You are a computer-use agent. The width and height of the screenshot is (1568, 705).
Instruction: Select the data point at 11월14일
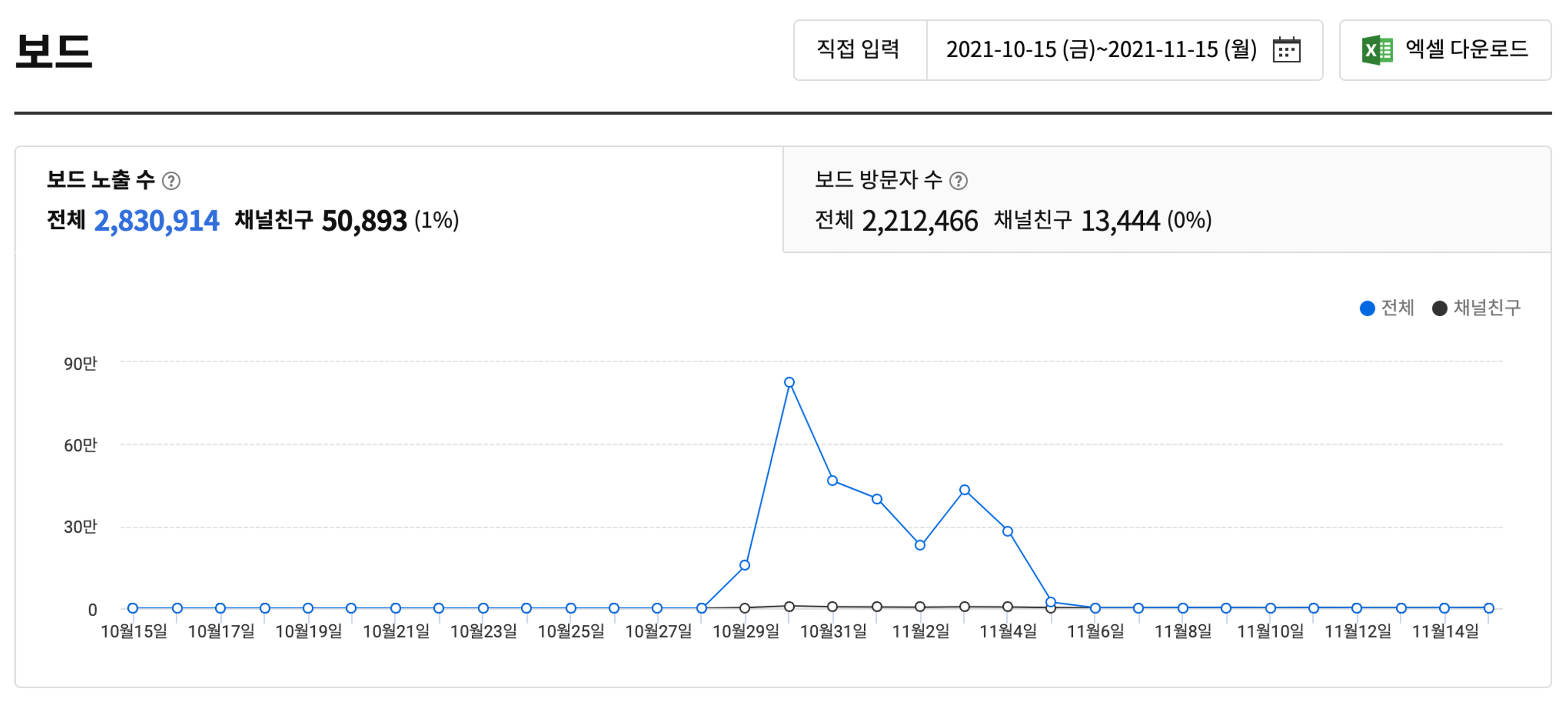1444,607
